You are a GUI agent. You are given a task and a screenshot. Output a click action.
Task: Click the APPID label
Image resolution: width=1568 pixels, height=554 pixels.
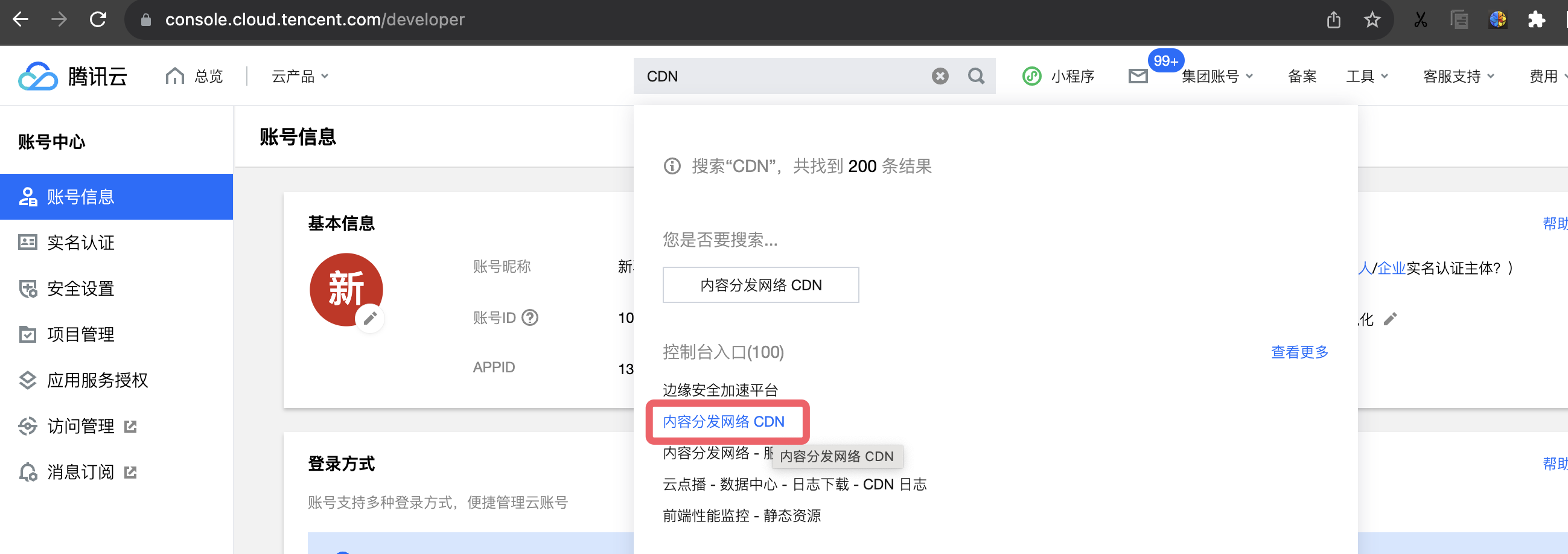coord(494,367)
